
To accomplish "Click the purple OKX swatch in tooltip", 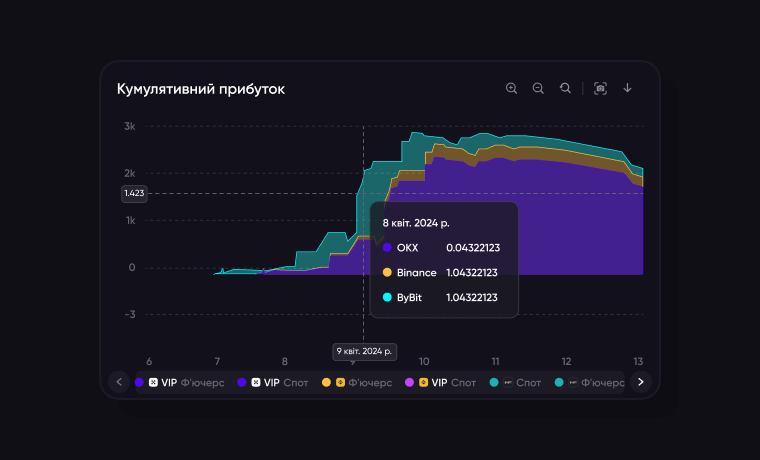I will pos(387,247).
